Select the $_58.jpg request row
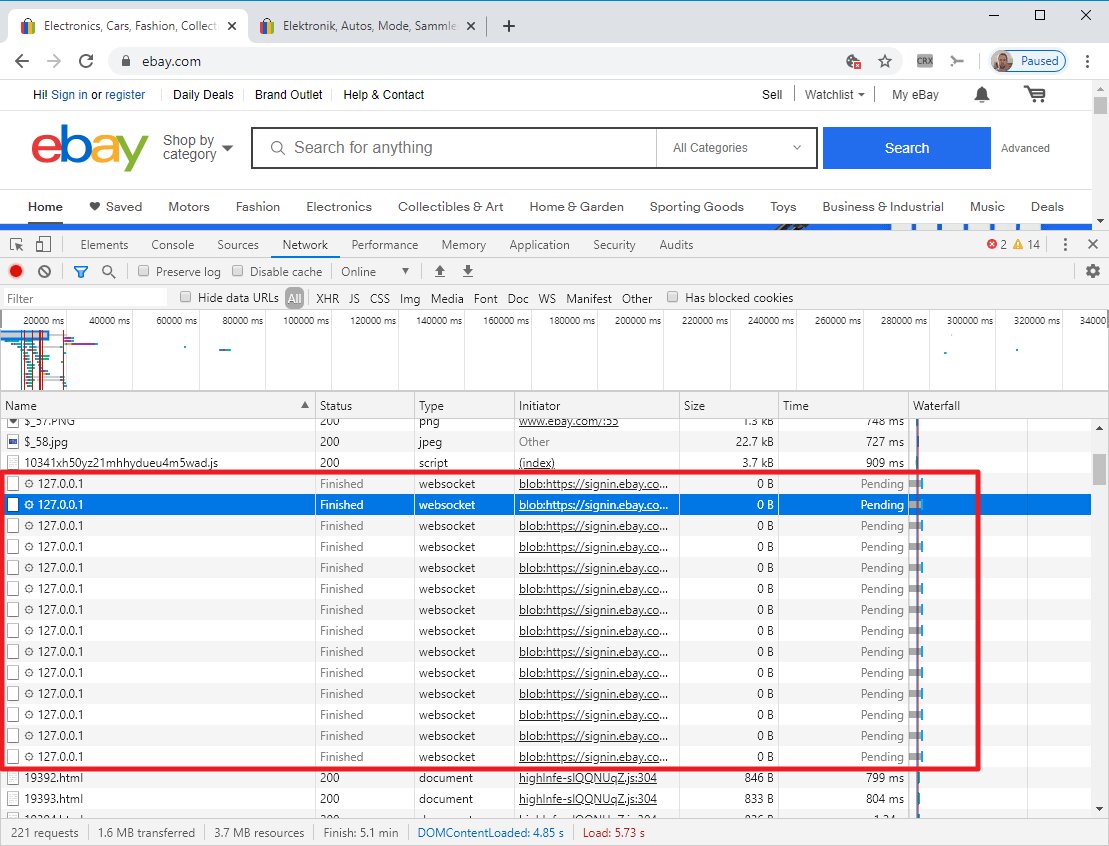The height and width of the screenshot is (846, 1109). 545,441
